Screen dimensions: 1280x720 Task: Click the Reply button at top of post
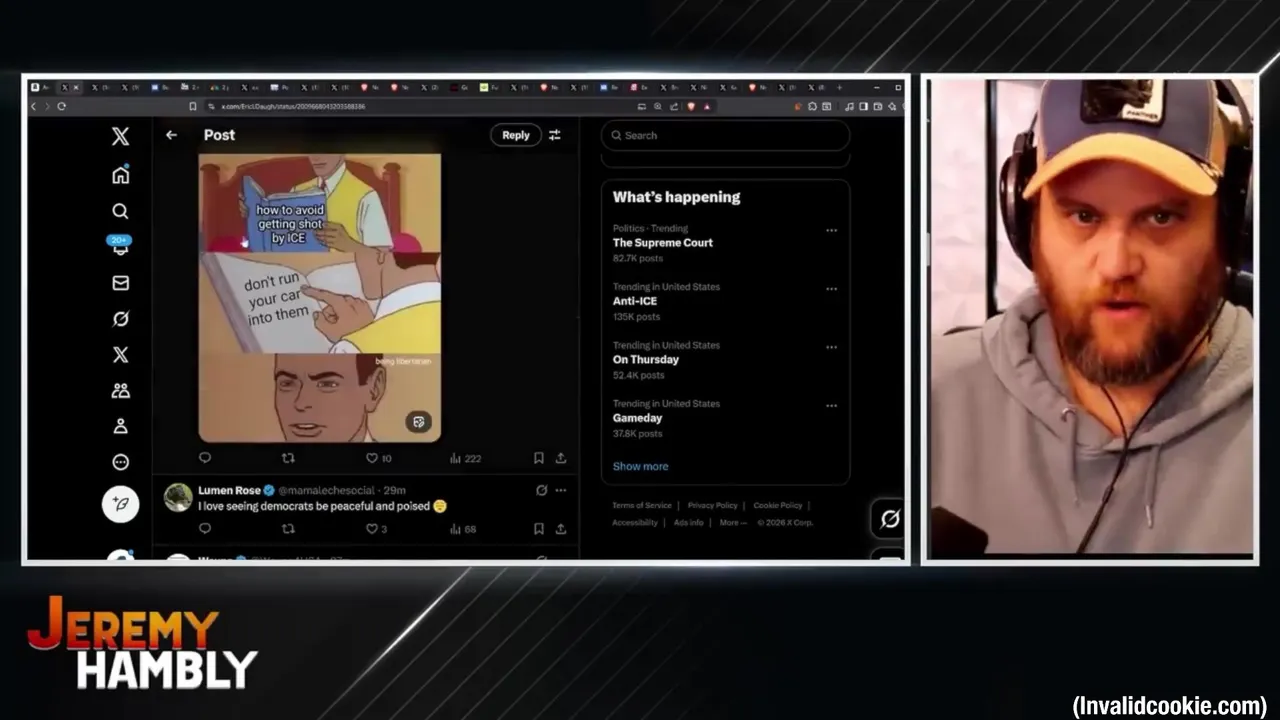(x=516, y=135)
